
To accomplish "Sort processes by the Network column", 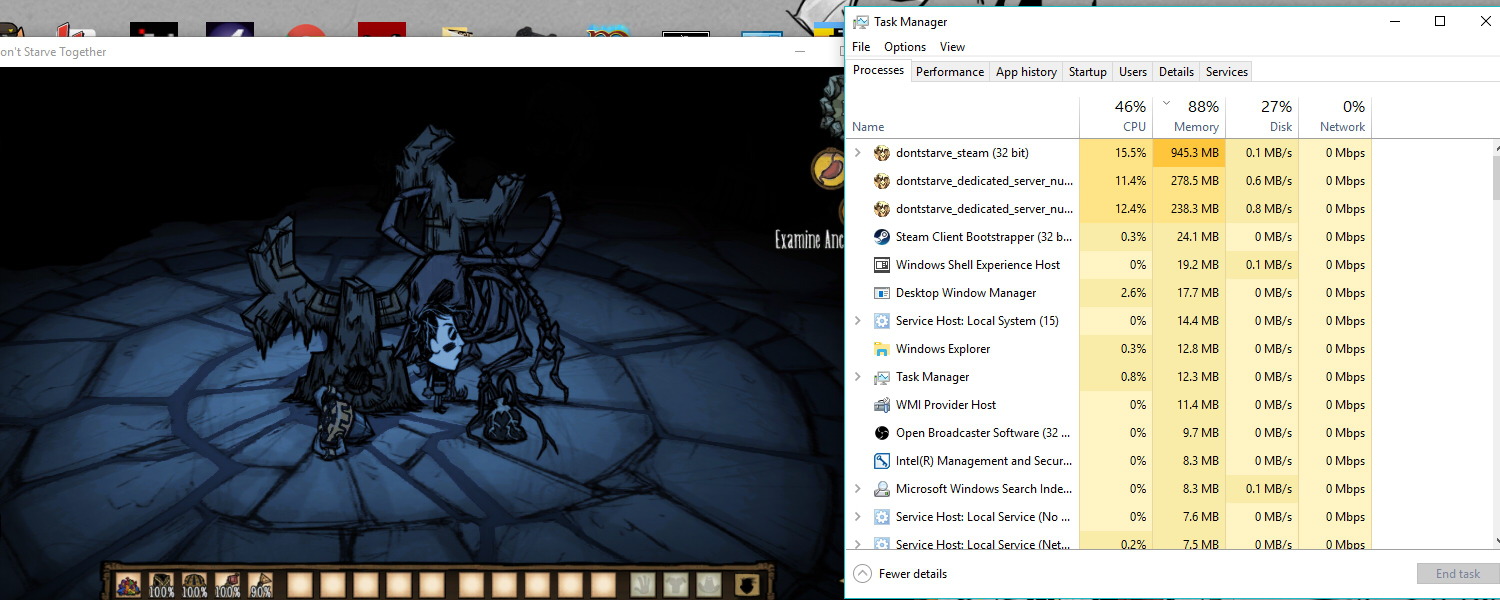I will (x=1335, y=116).
